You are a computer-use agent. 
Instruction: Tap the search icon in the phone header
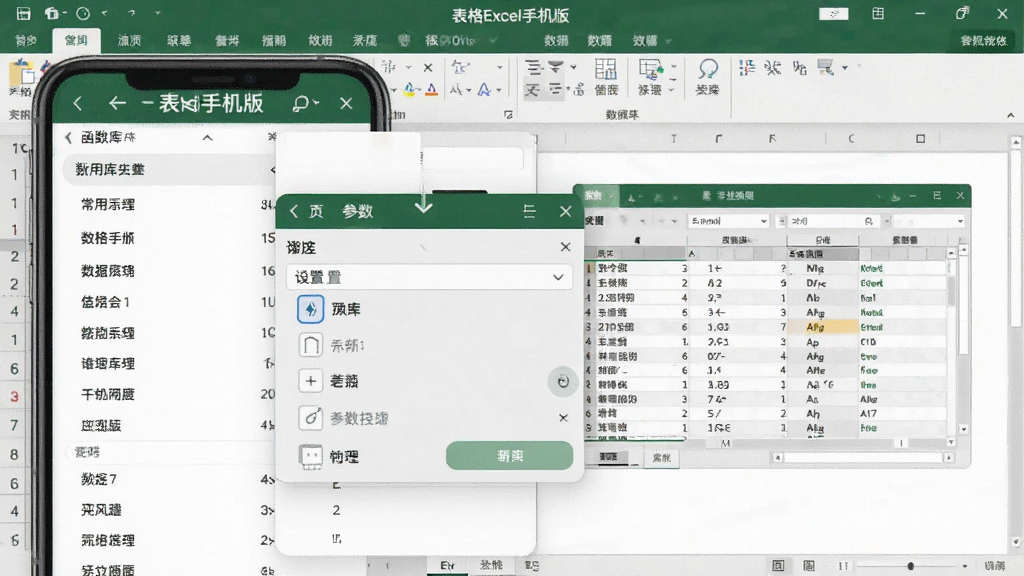[x=300, y=103]
